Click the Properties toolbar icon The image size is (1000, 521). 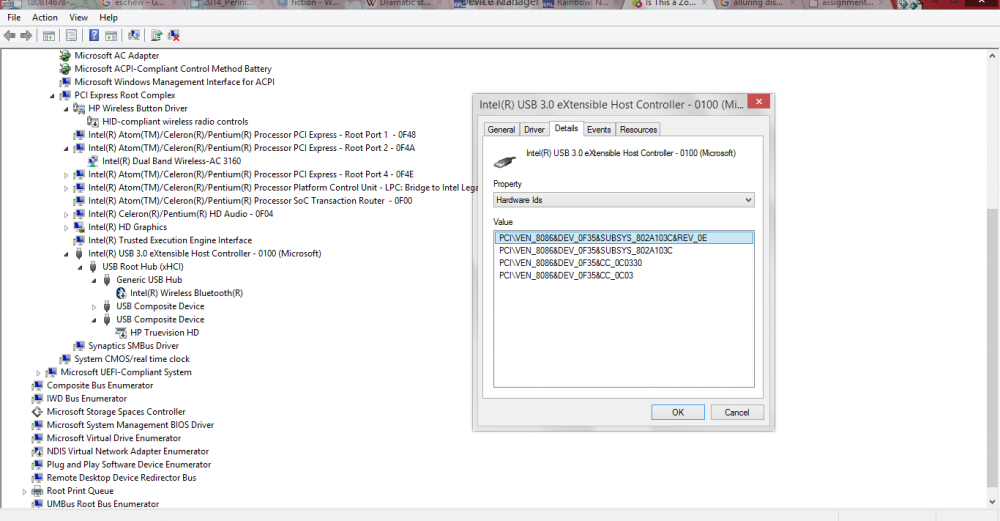71,36
